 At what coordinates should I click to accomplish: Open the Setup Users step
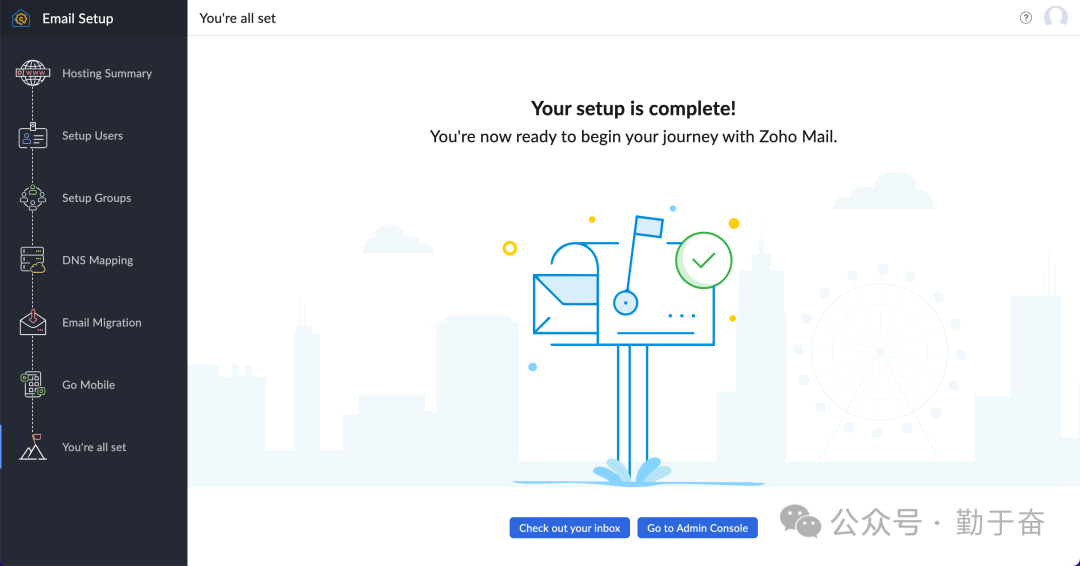92,136
